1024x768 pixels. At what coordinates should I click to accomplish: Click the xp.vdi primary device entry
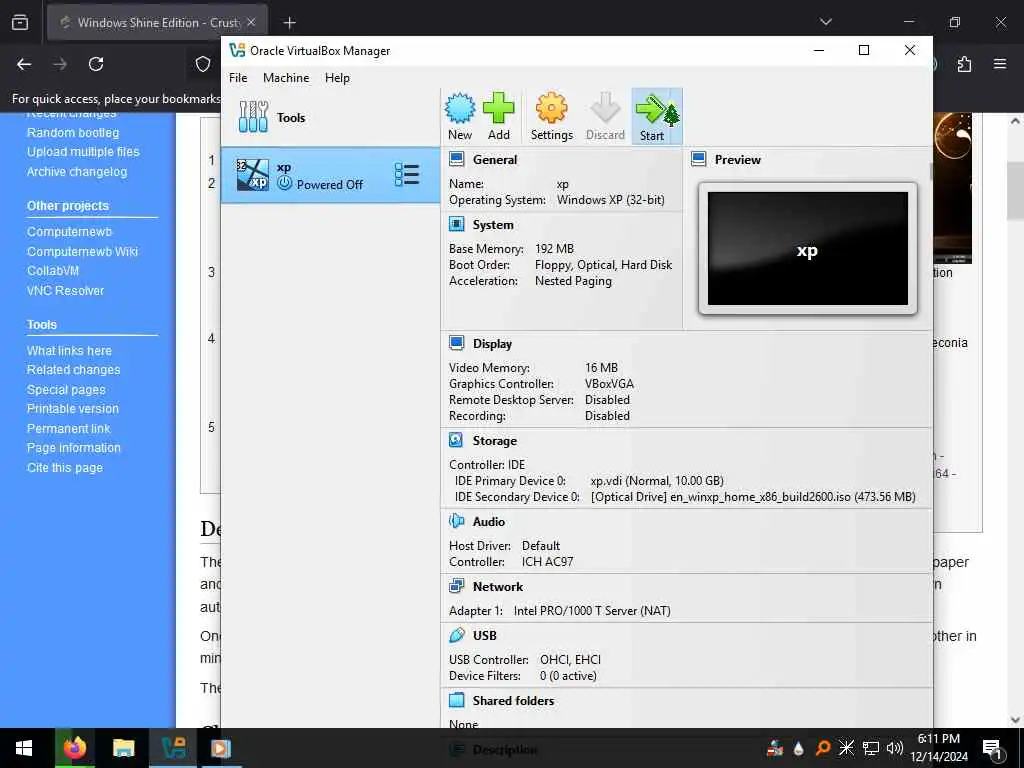[657, 481]
